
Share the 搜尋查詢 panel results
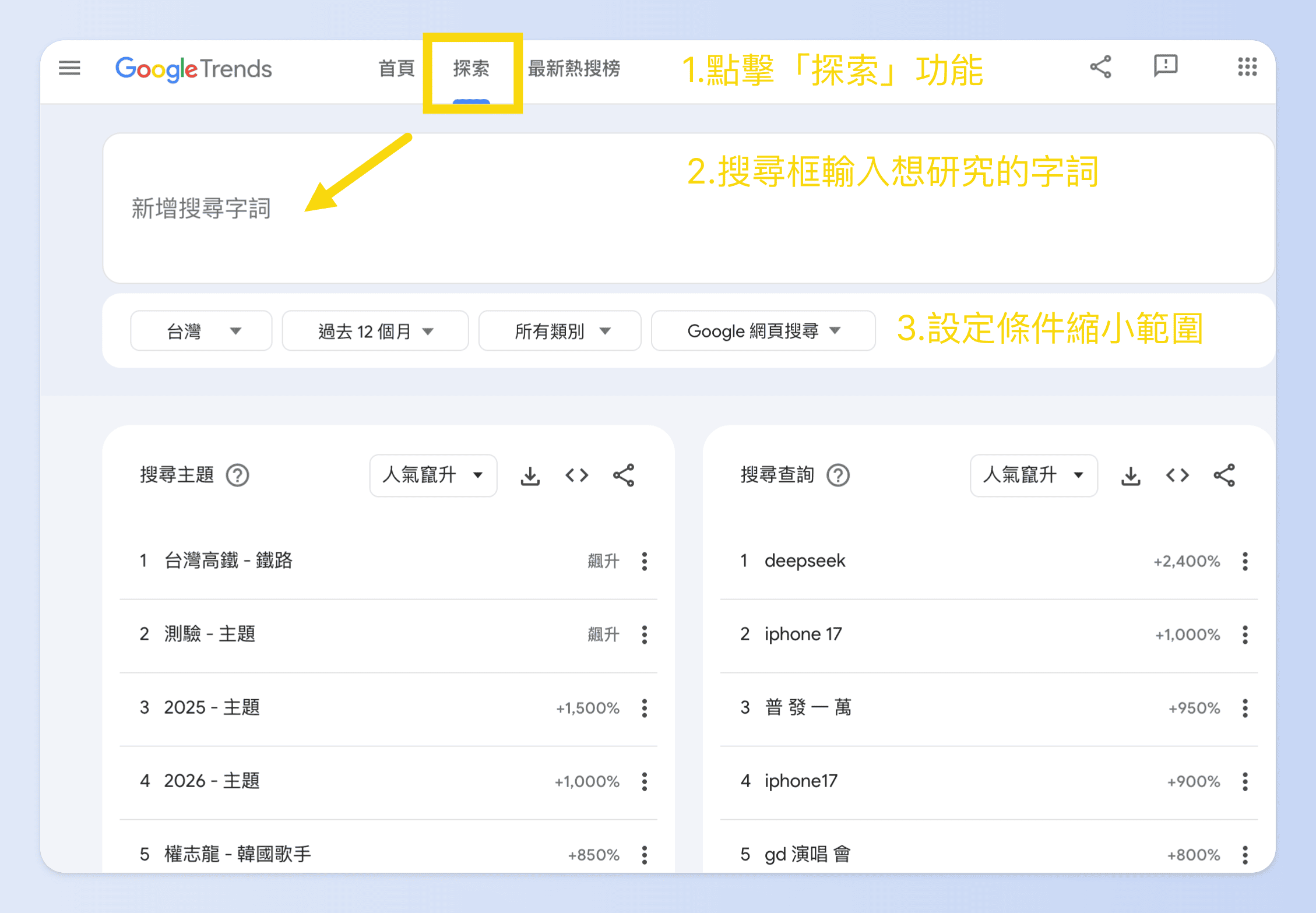coord(1224,475)
